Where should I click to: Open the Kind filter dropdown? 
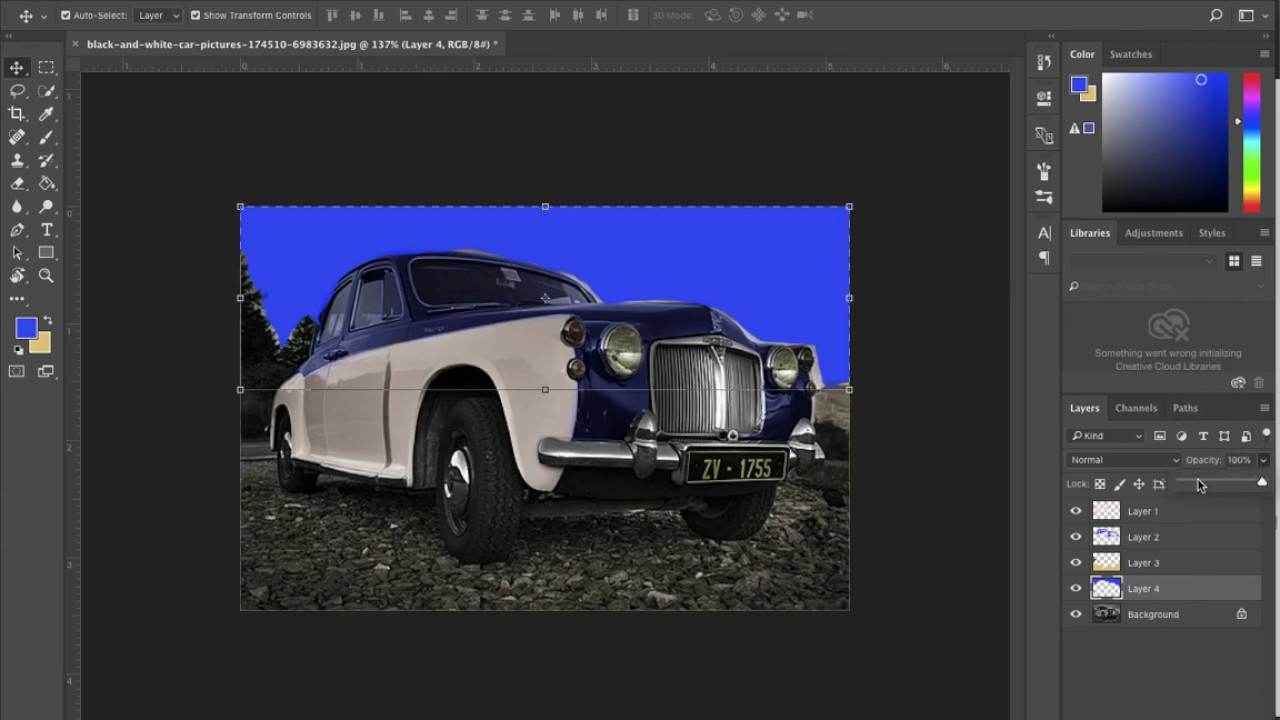pos(1107,436)
